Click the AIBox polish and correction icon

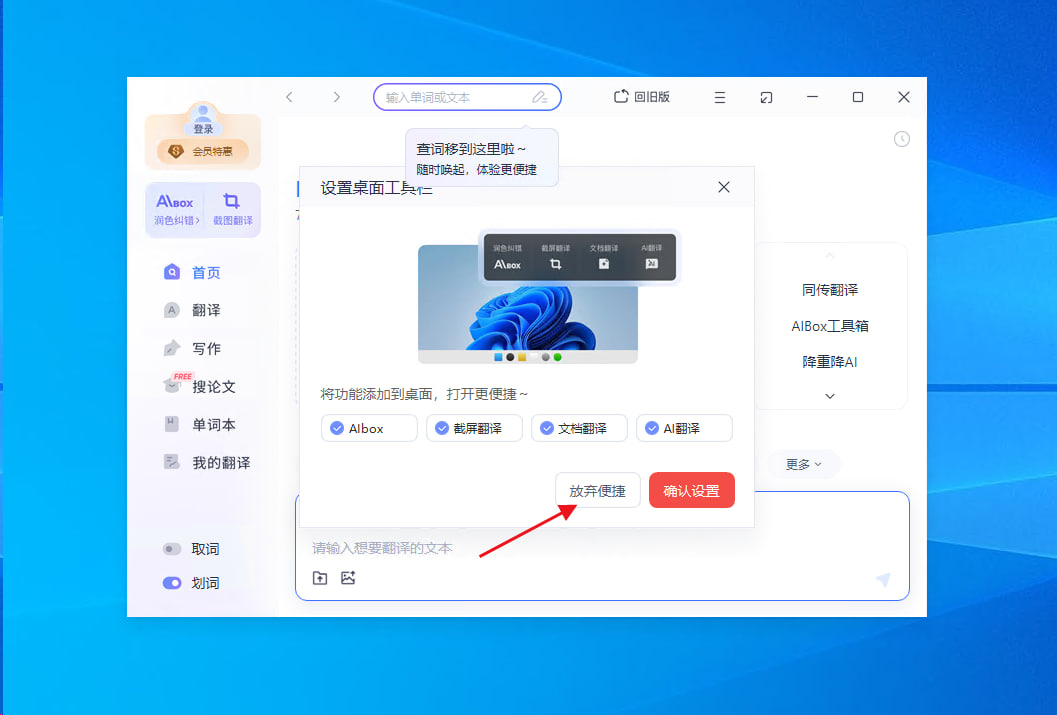(x=175, y=208)
